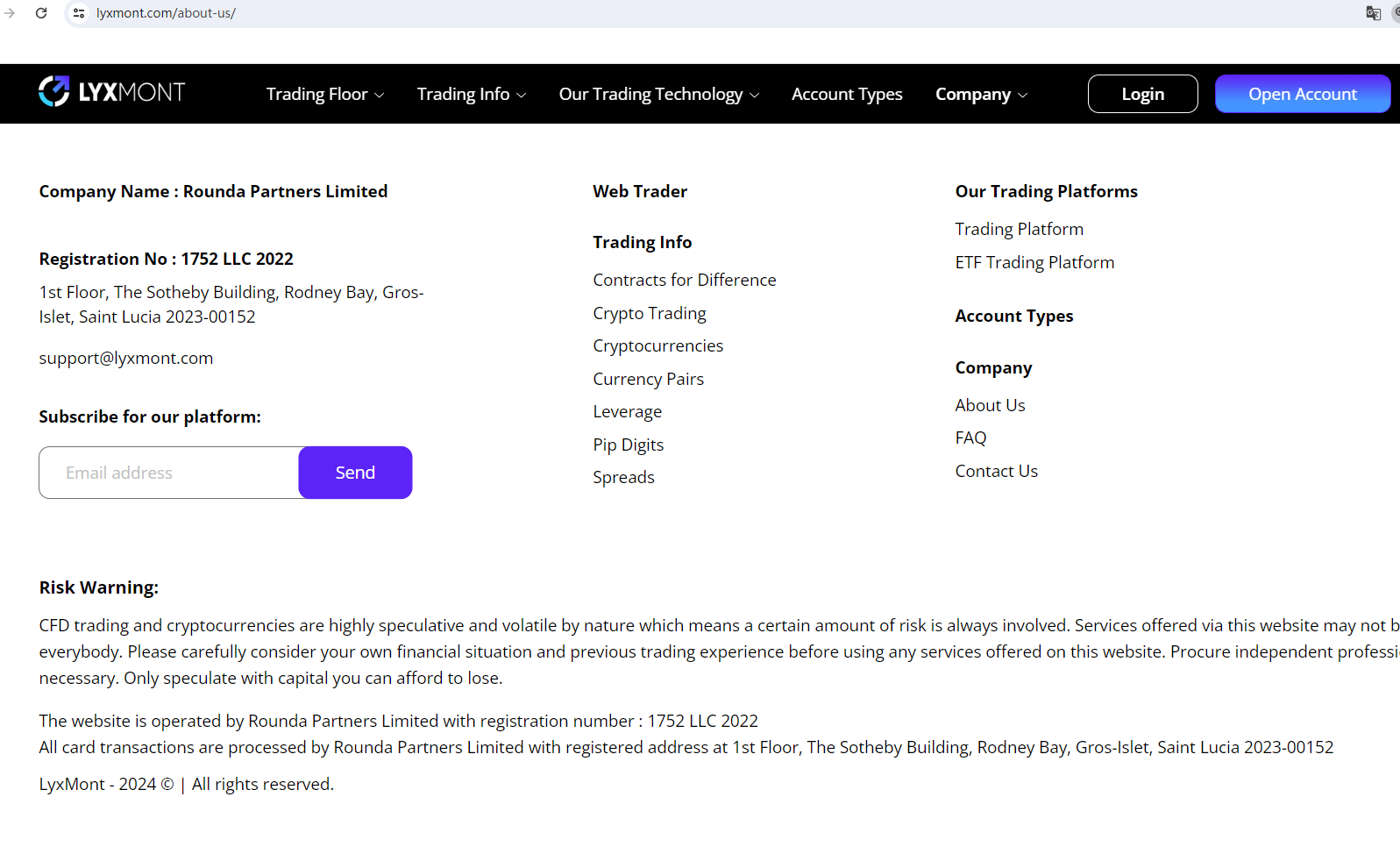Image resolution: width=1400 pixels, height=854 pixels.
Task: Click the Open Account button
Action: coord(1302,94)
